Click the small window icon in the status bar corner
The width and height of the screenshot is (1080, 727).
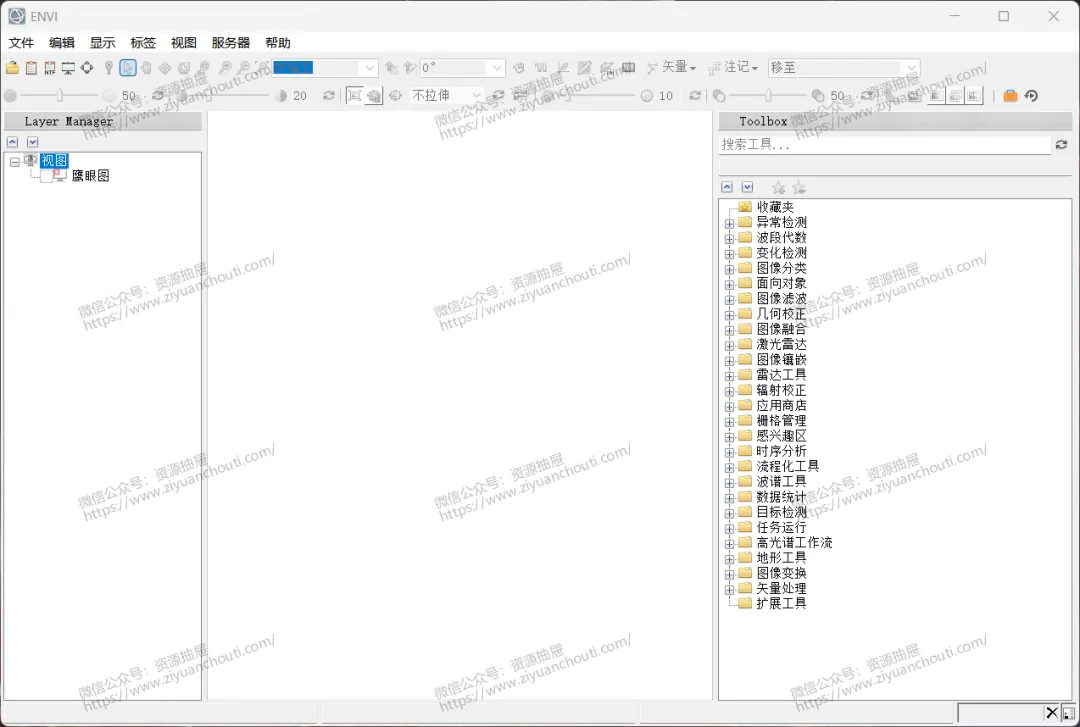(x=1068, y=713)
